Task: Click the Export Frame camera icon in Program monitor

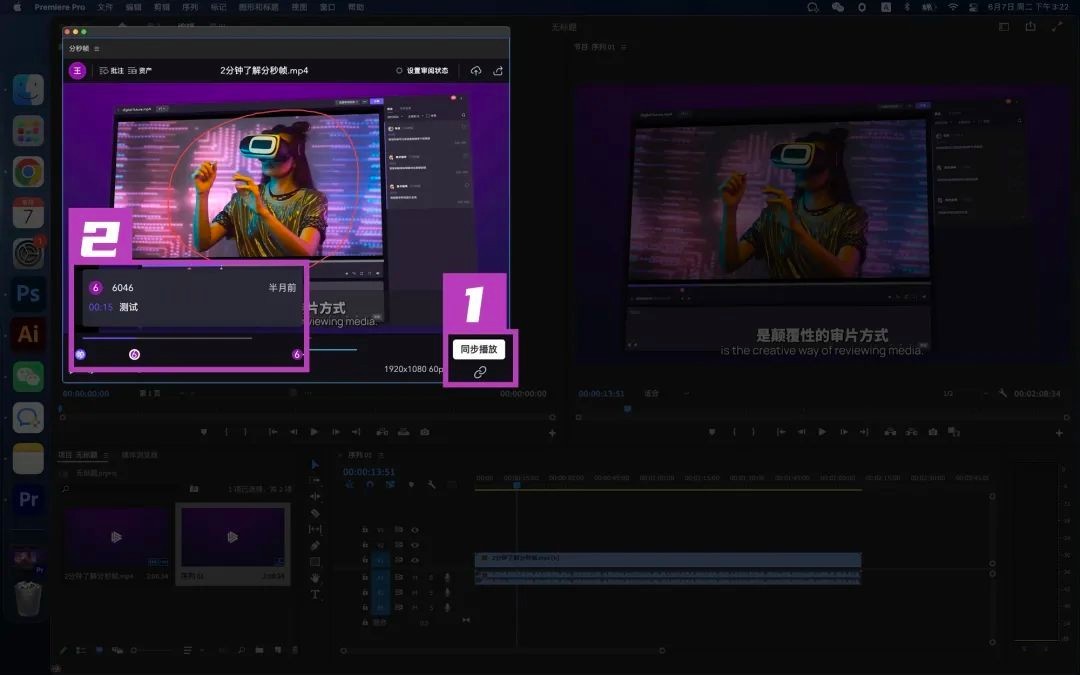Action: [x=933, y=432]
